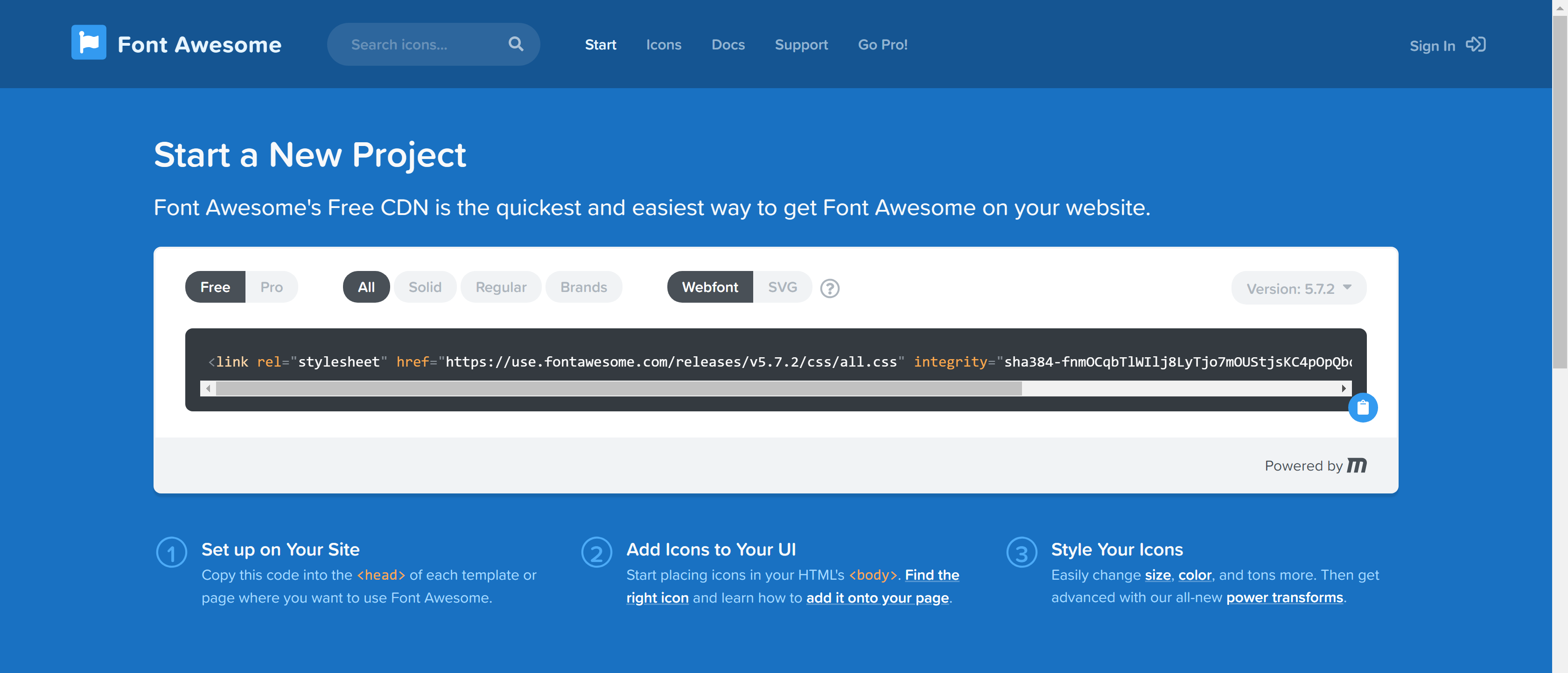
Task: Open the 'power transforms' link
Action: tap(1284, 597)
